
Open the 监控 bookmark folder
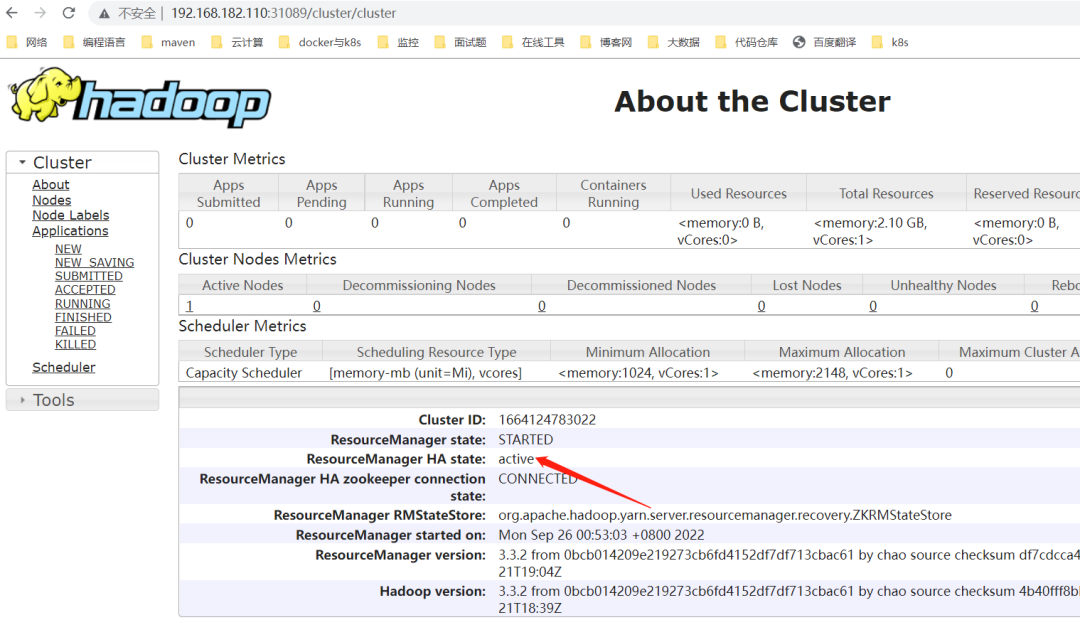(x=399, y=42)
